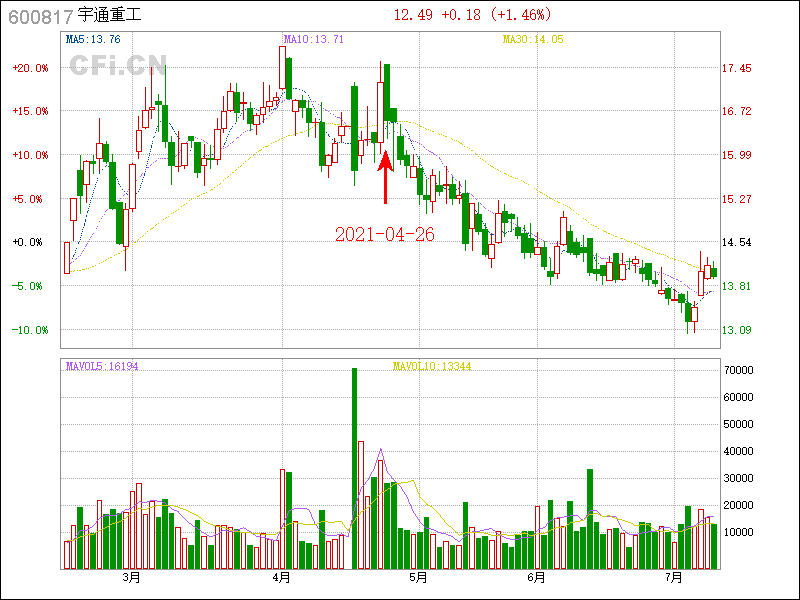Screen dimensions: 800x600
Task: Click the MAVOL5:16194 volume label
Action: click(x=102, y=366)
